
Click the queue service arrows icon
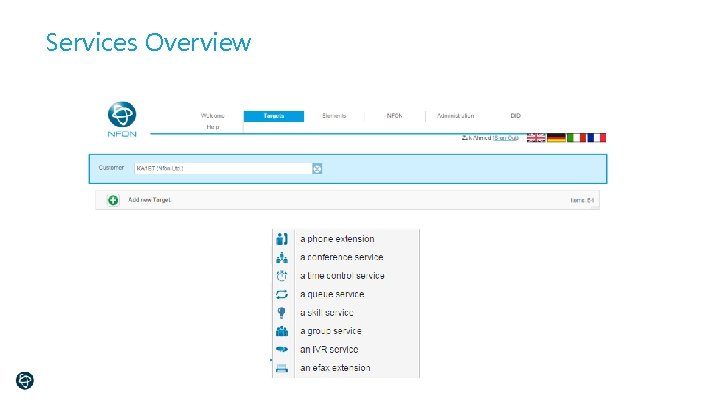282,294
